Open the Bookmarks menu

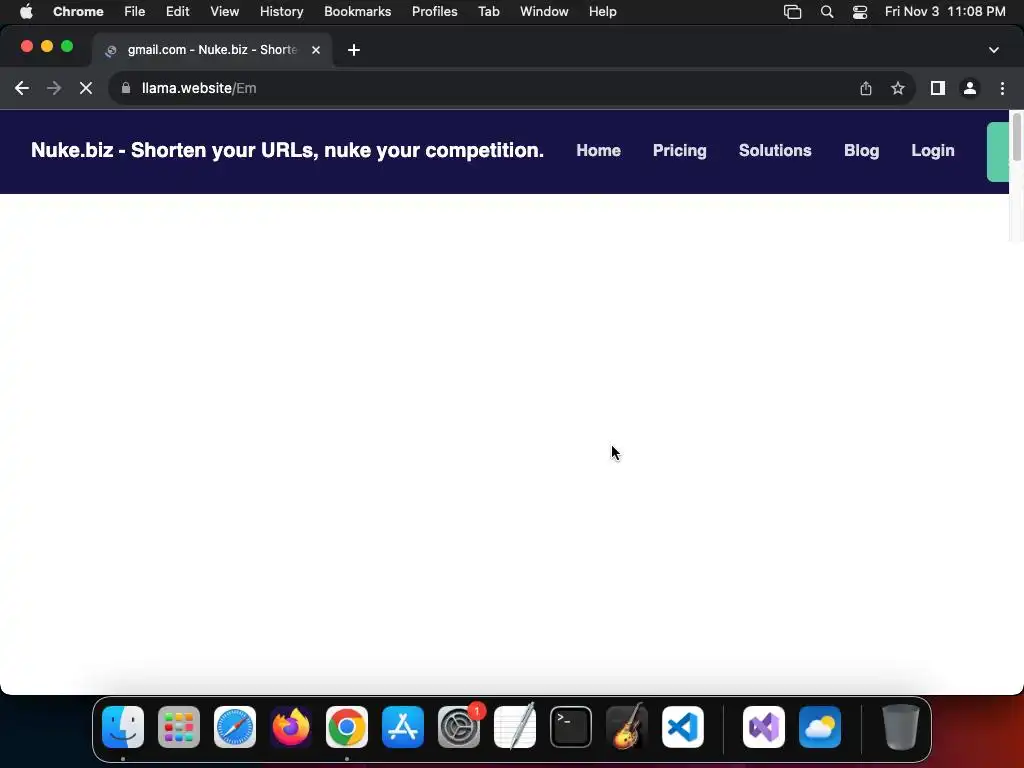tap(358, 12)
